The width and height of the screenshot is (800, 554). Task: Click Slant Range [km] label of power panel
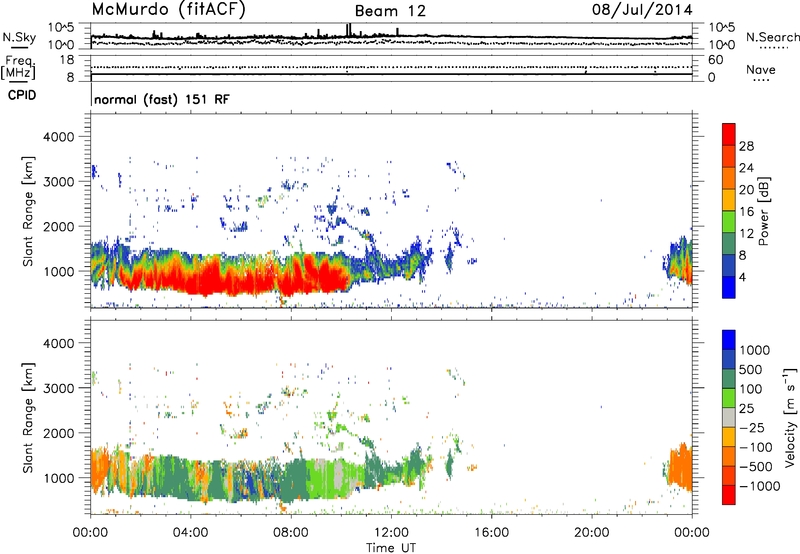tap(28, 211)
